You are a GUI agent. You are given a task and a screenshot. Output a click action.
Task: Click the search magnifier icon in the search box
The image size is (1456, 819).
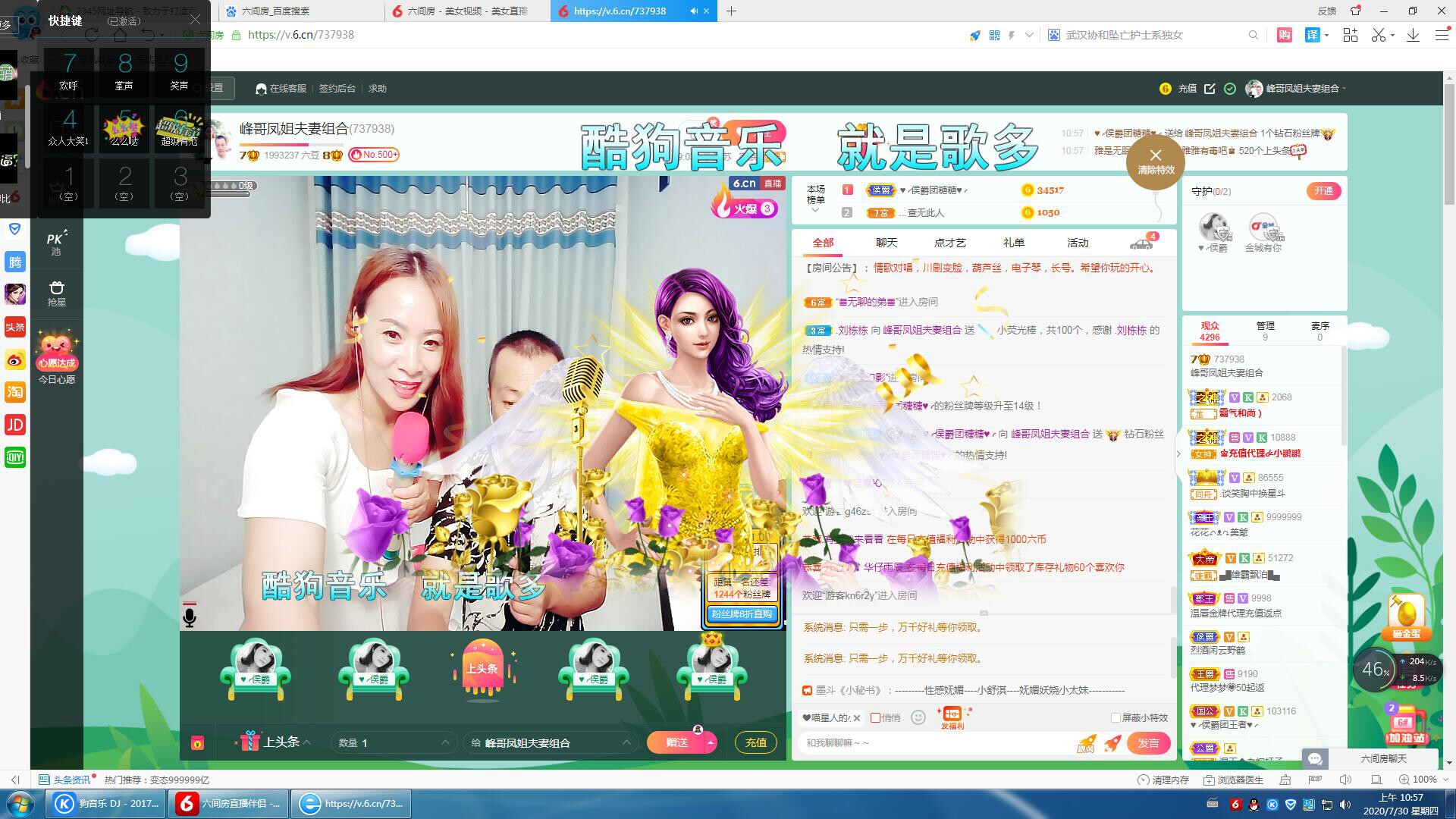click(1254, 35)
